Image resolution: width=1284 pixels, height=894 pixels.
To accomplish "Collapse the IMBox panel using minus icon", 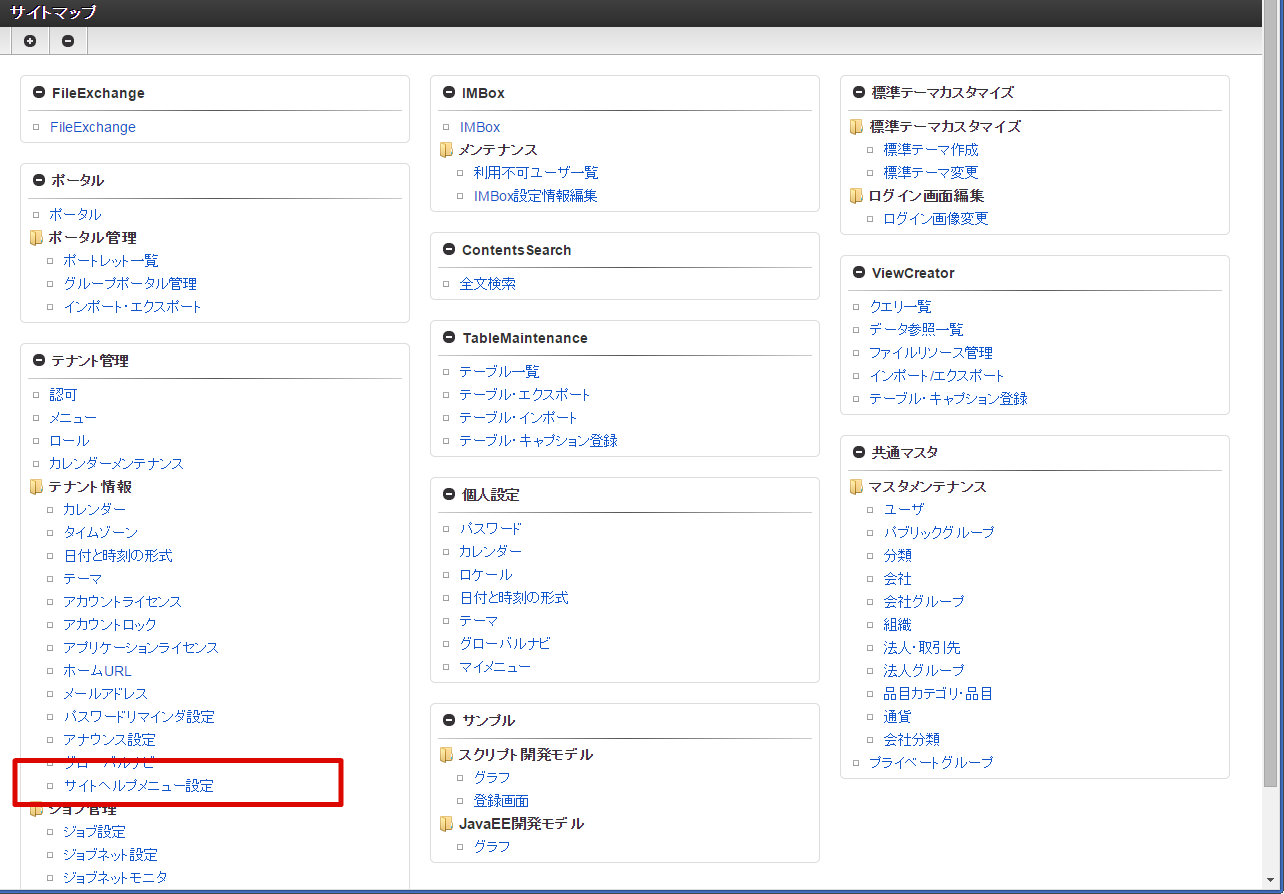I will [449, 93].
